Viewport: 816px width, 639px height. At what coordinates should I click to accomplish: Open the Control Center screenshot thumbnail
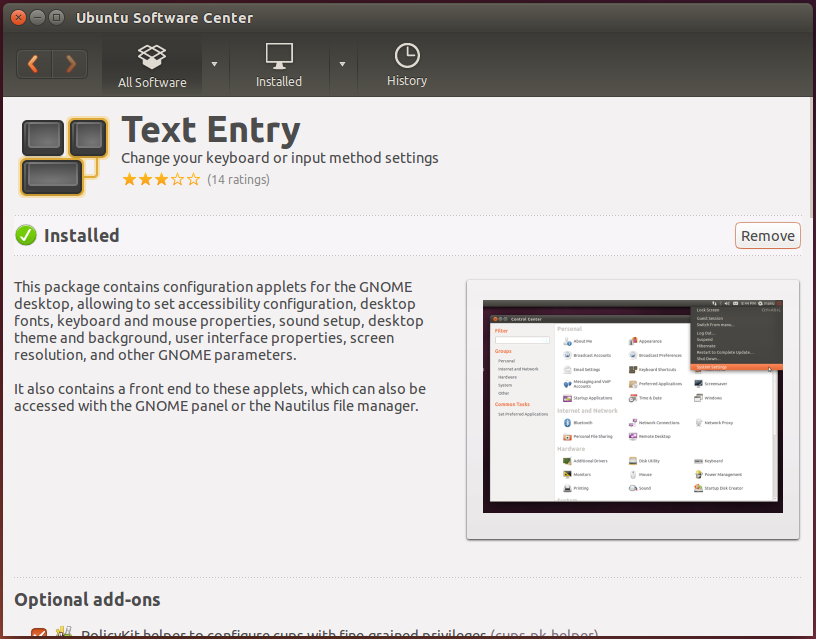(x=633, y=406)
